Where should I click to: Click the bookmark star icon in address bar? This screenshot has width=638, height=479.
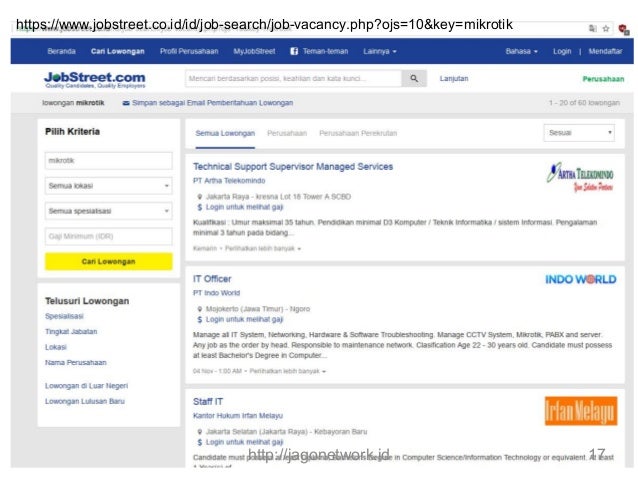click(605, 28)
